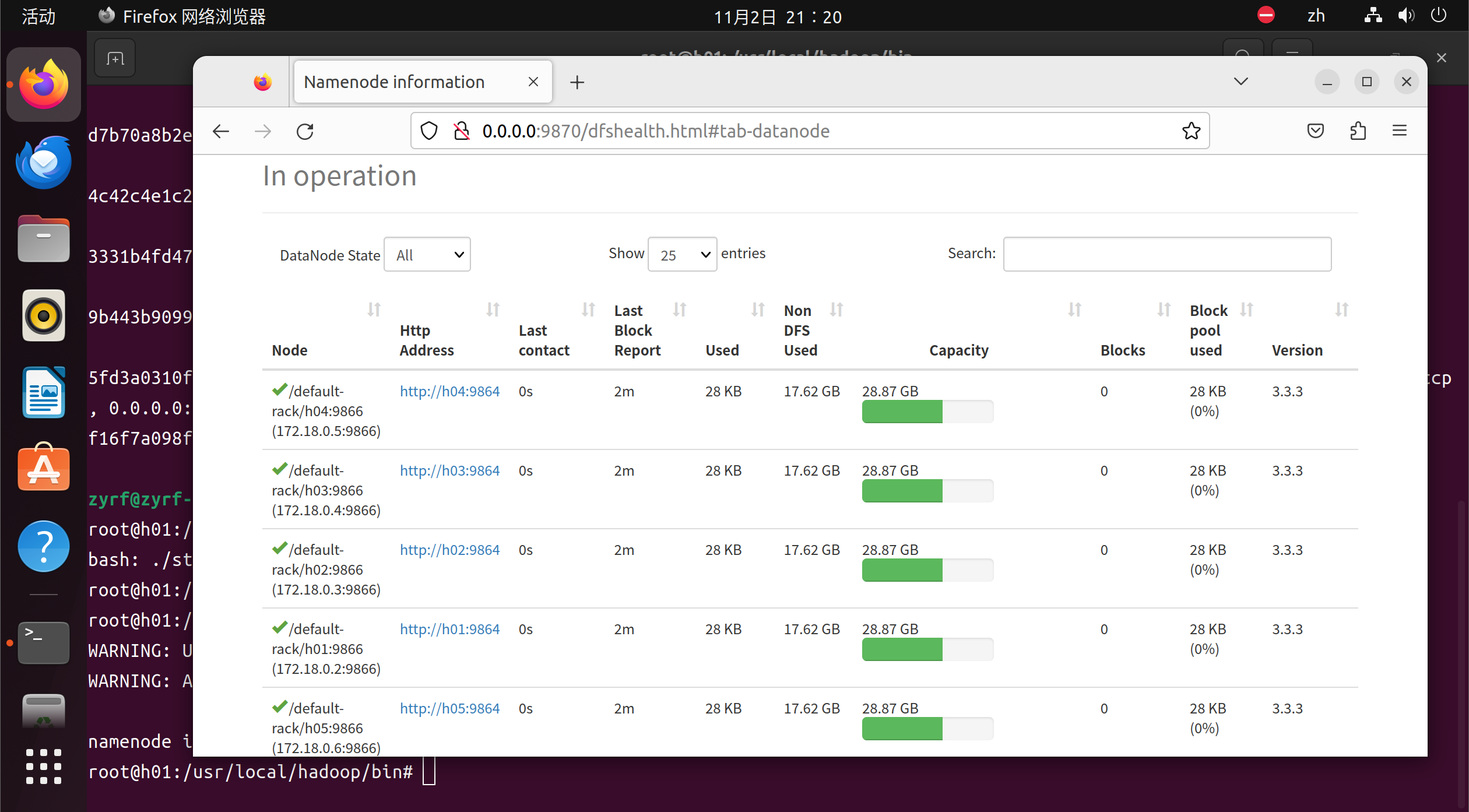Open the Pocket save icon
1469x812 pixels.
pos(1315,131)
